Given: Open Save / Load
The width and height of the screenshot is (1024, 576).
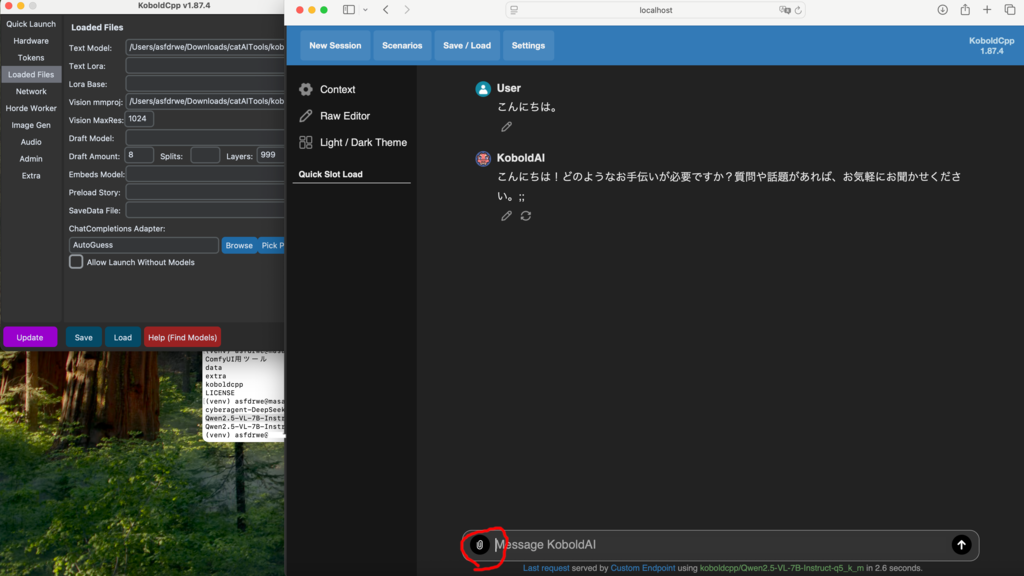Looking at the screenshot, I should click(x=467, y=46).
